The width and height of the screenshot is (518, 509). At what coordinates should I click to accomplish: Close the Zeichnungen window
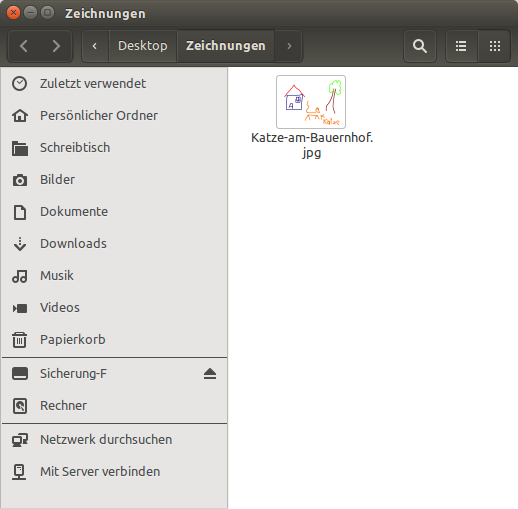[x=13, y=13]
